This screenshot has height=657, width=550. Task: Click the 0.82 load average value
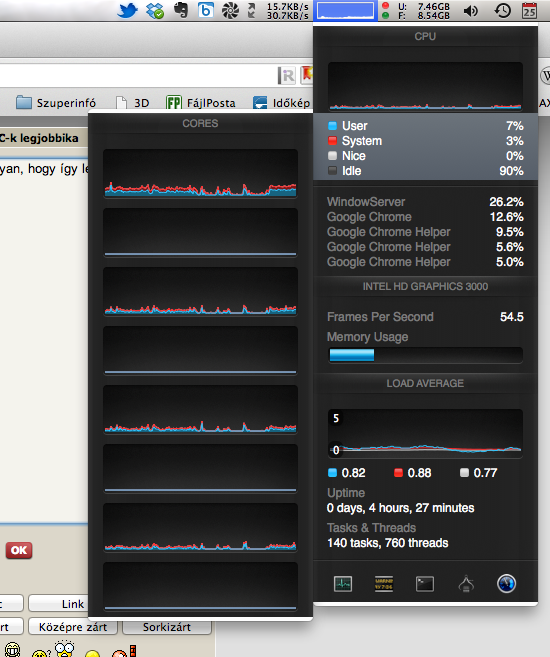354,473
